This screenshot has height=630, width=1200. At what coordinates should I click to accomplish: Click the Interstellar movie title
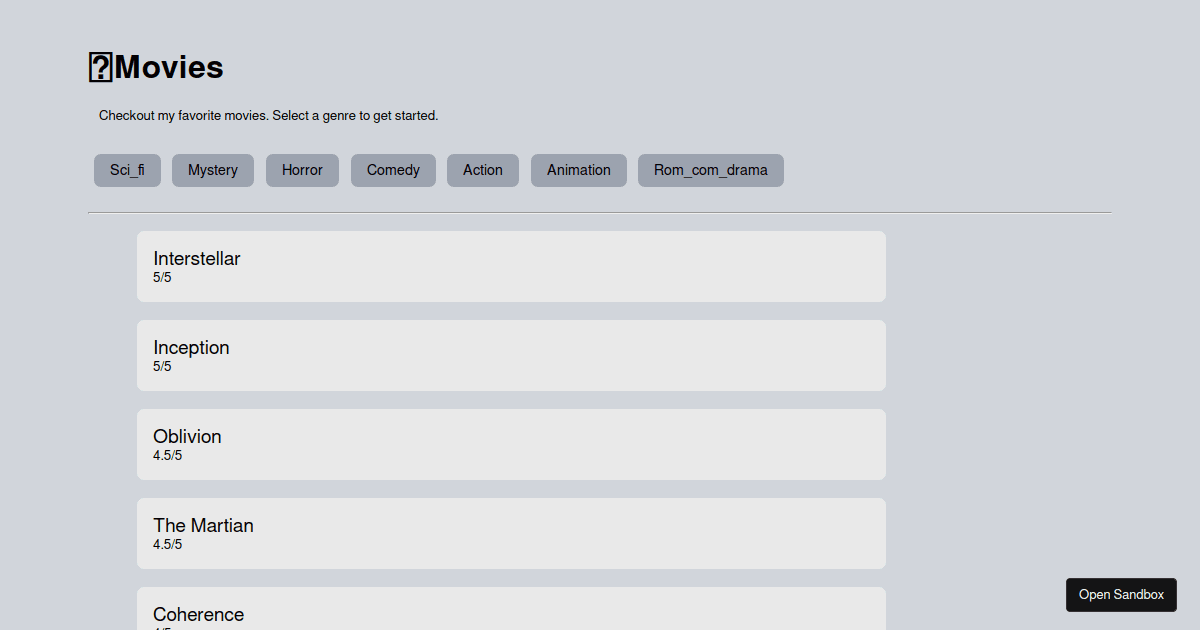point(197,259)
